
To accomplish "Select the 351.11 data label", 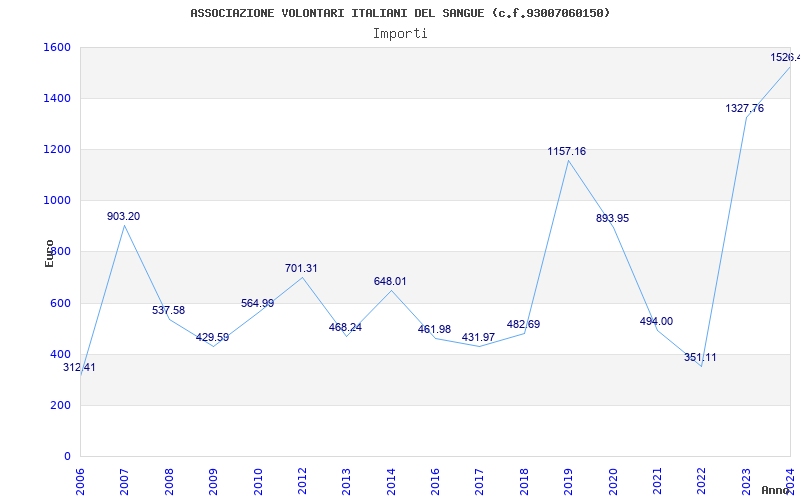I will coord(700,357).
